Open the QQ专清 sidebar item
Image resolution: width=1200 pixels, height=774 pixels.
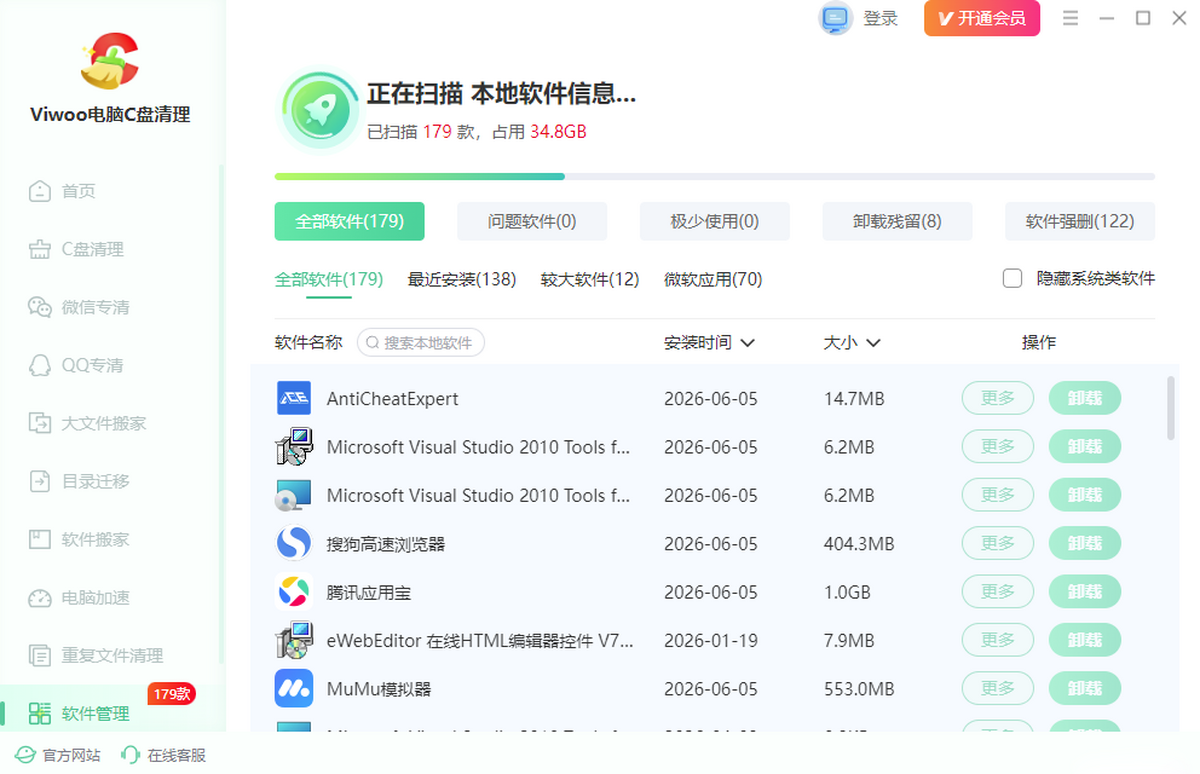(x=76, y=365)
